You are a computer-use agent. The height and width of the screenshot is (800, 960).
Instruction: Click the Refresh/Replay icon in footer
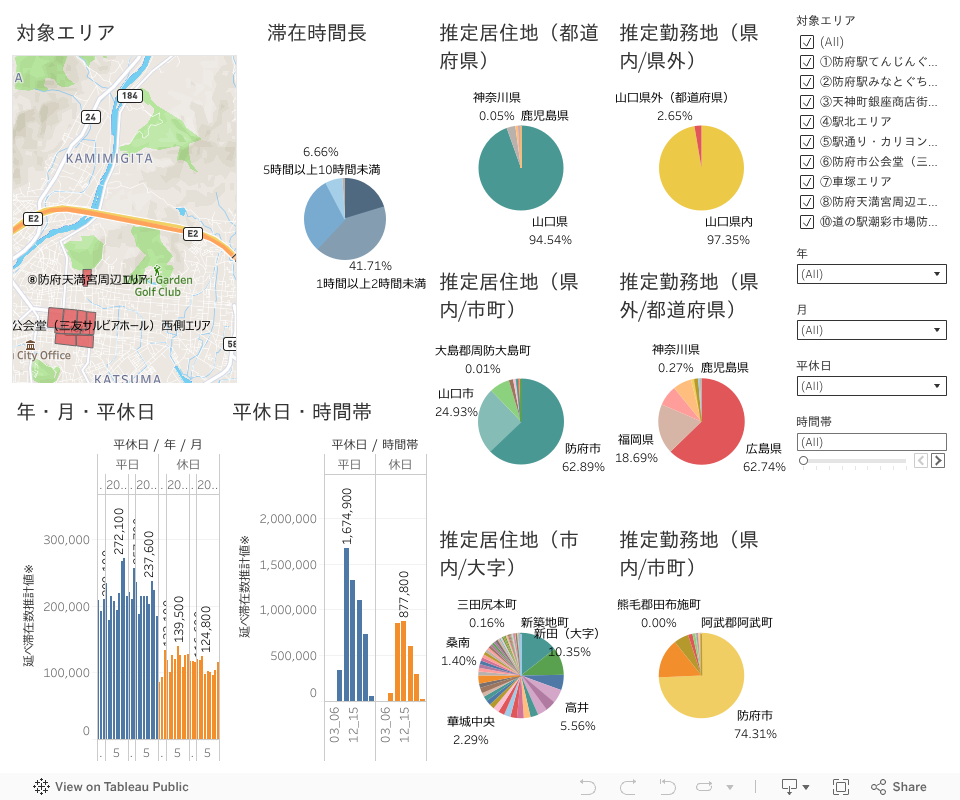704,787
